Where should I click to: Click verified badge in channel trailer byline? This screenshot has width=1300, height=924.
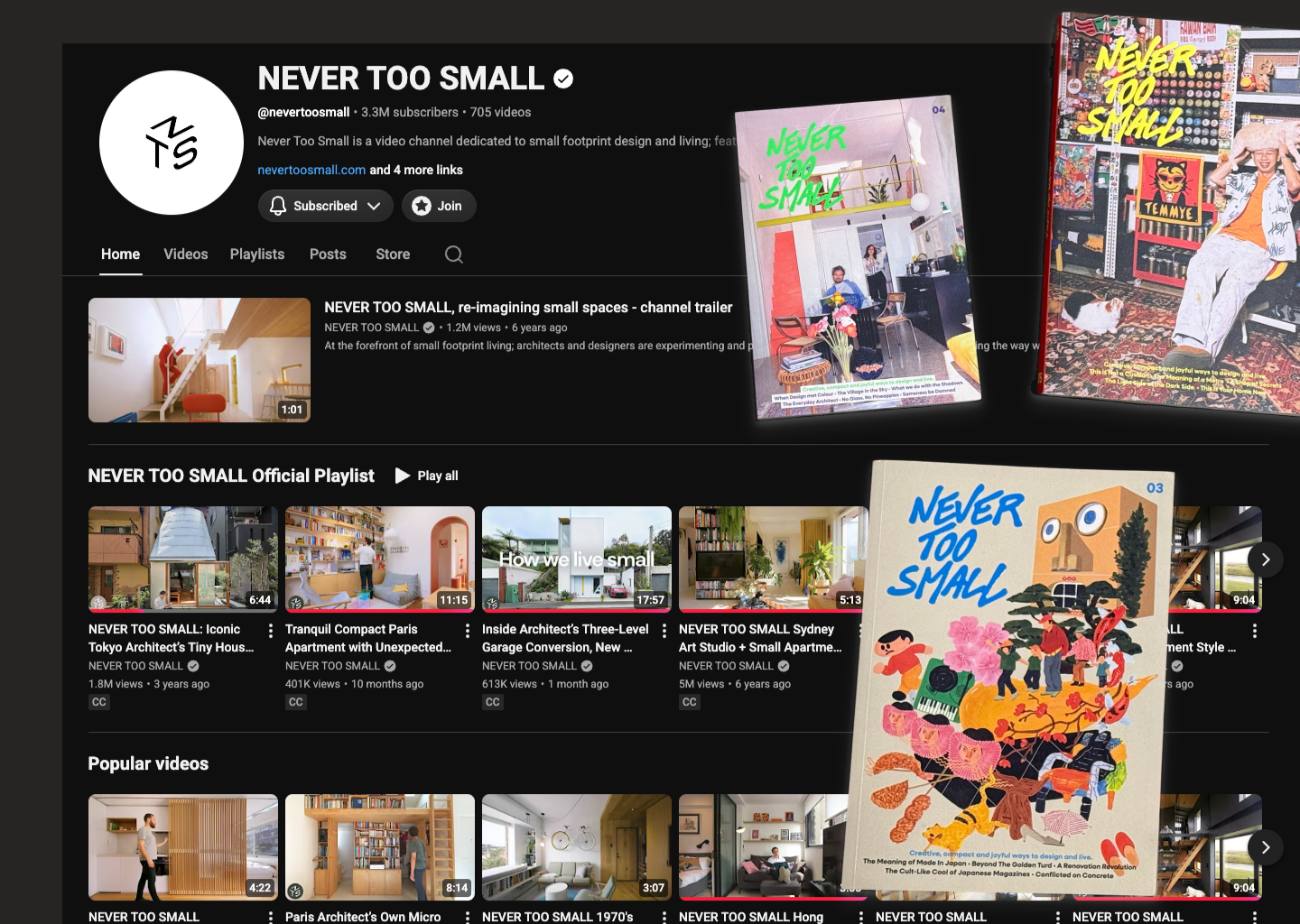(x=429, y=328)
